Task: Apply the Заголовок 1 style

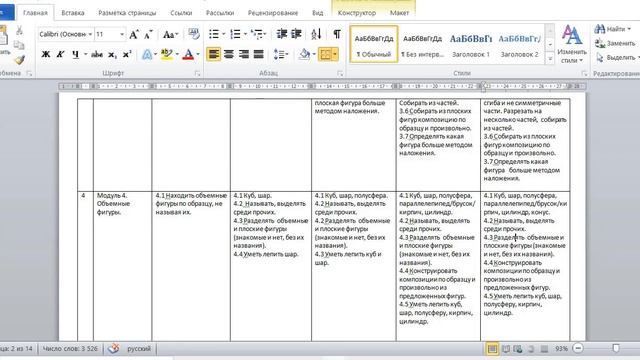Action: point(471,44)
